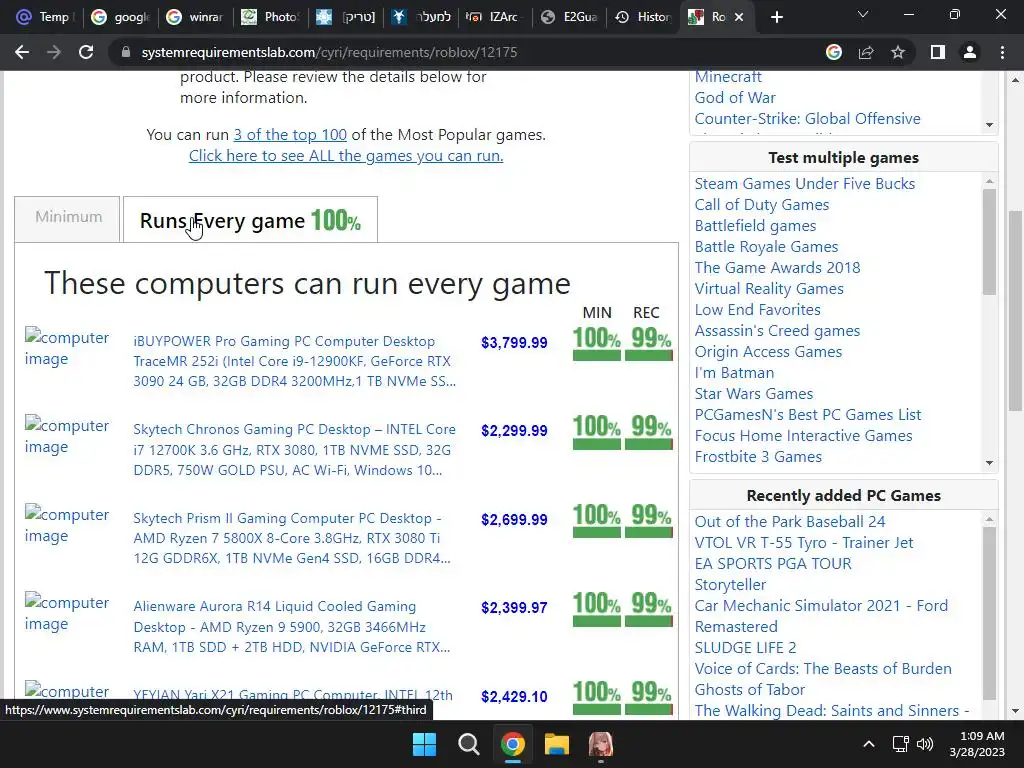Screen dimensions: 1024x768
Task: Open Counter-Strike: Global Offensive link
Action: (807, 118)
